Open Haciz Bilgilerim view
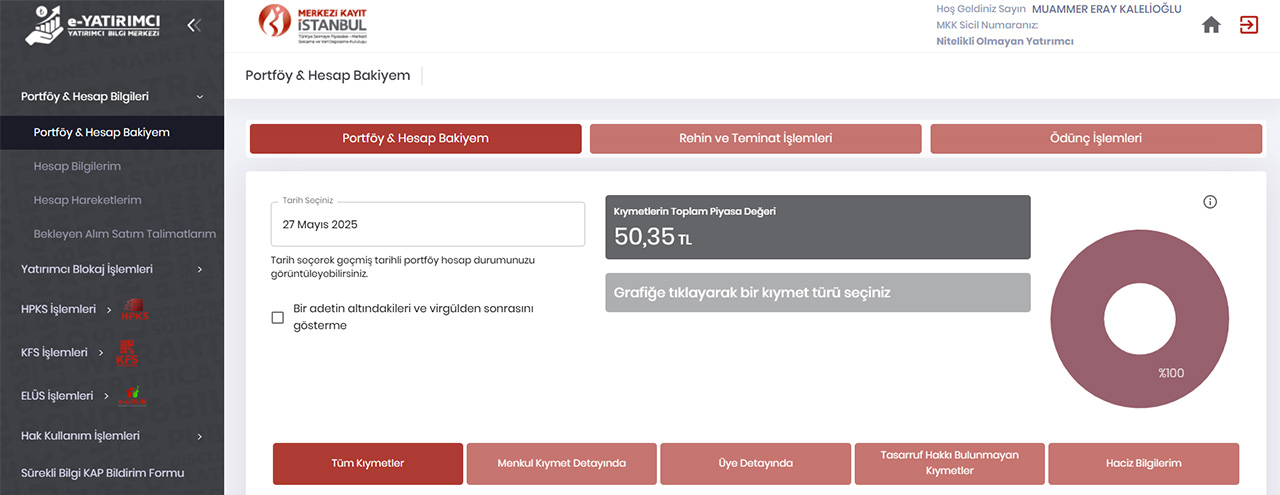1280x495 pixels. click(1143, 464)
